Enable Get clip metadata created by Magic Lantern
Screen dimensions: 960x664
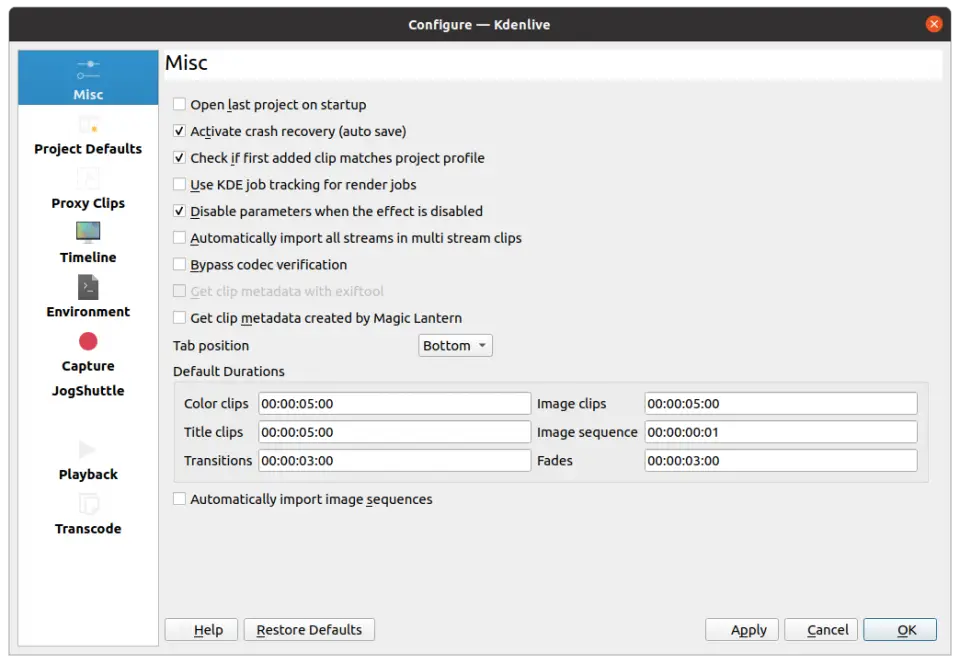pyautogui.click(x=179, y=318)
